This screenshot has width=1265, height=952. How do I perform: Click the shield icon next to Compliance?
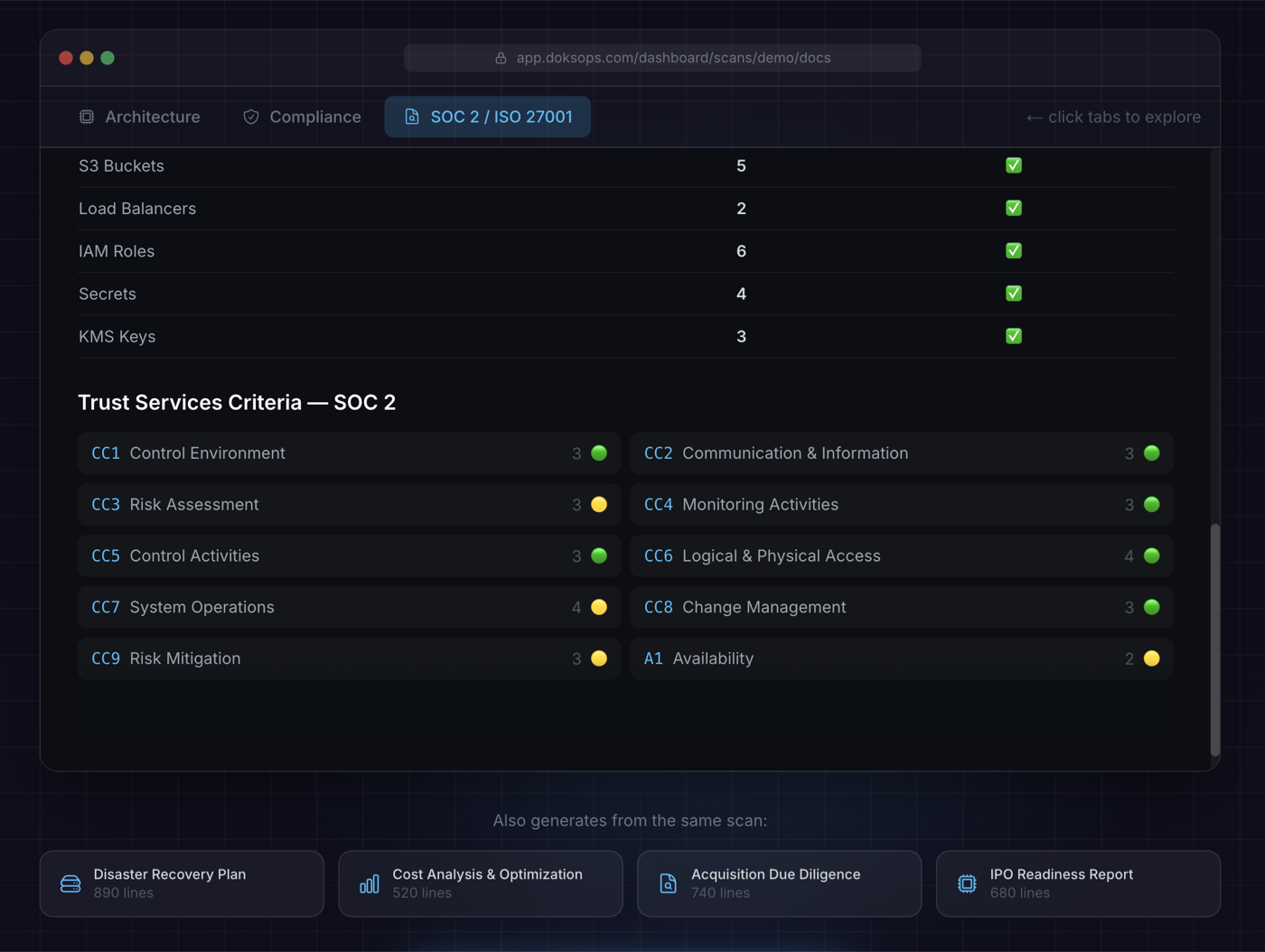coord(249,117)
